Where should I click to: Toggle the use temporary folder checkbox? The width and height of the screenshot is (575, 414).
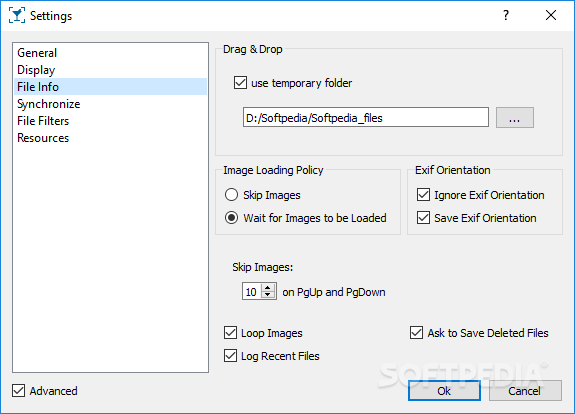[240, 83]
